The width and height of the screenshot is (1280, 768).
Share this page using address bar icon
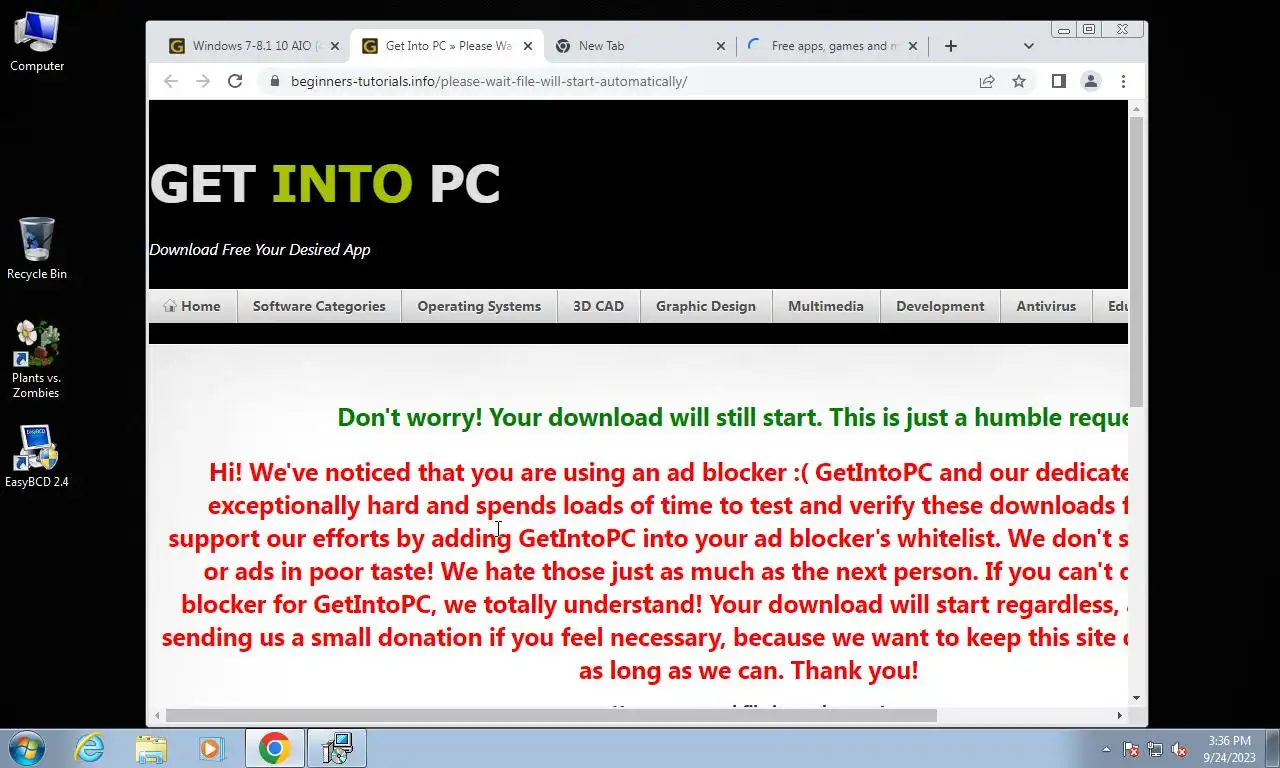(x=987, y=81)
